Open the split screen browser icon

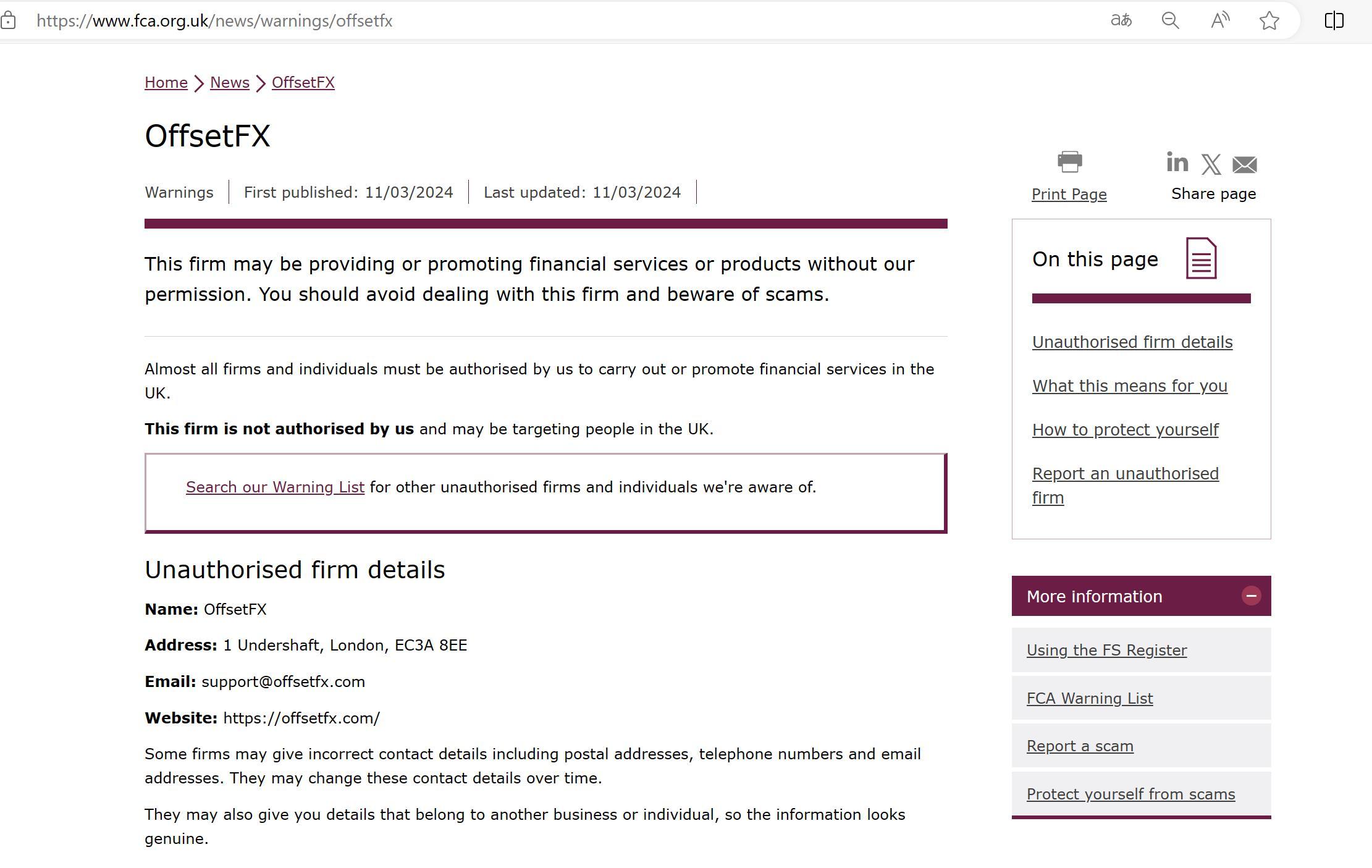pos(1334,20)
